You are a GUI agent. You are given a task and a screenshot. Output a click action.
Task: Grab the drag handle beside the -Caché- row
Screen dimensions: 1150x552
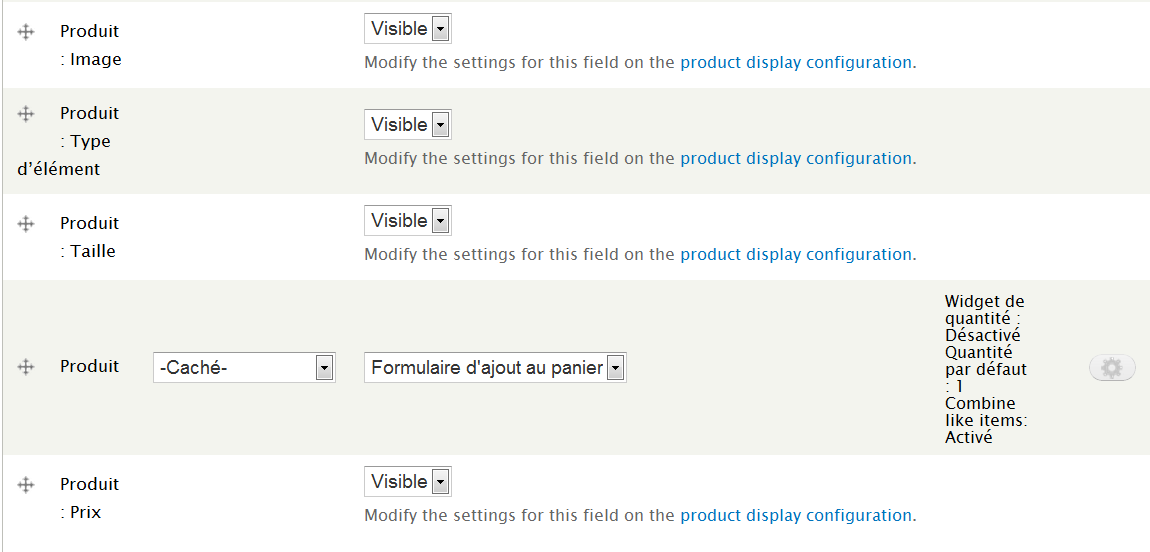coord(27,368)
